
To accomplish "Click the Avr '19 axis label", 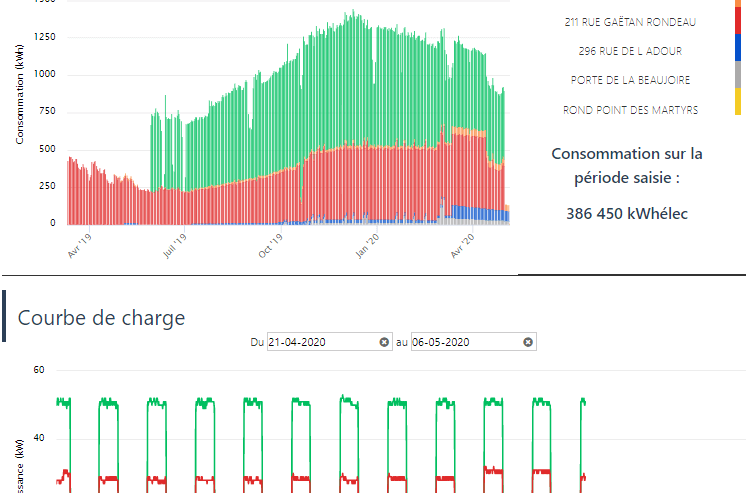I will (79, 246).
